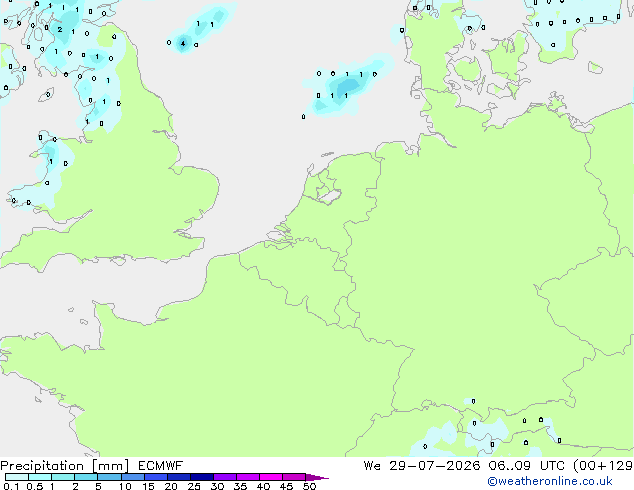Click the '40' legend scale label
The image size is (634, 490).
point(263,486)
